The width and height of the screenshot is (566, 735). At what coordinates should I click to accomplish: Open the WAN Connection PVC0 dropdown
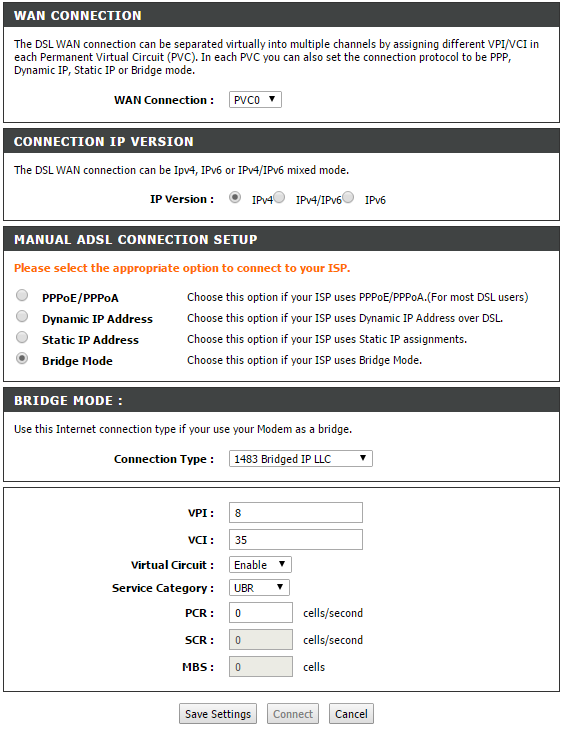255,100
